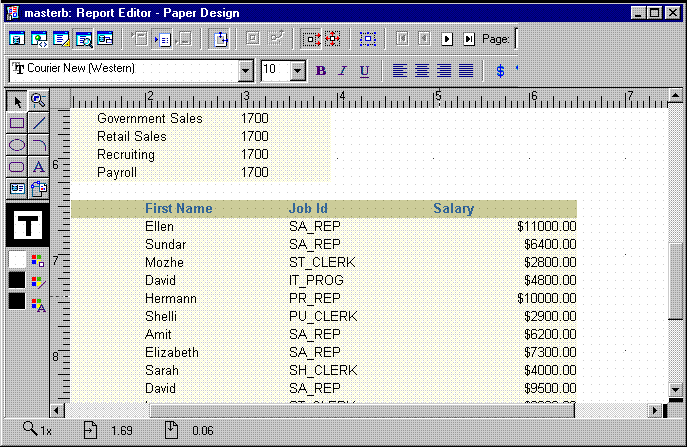Open the font size dropdown arrow
Screen dimensions: 687x447
pos(297,71)
